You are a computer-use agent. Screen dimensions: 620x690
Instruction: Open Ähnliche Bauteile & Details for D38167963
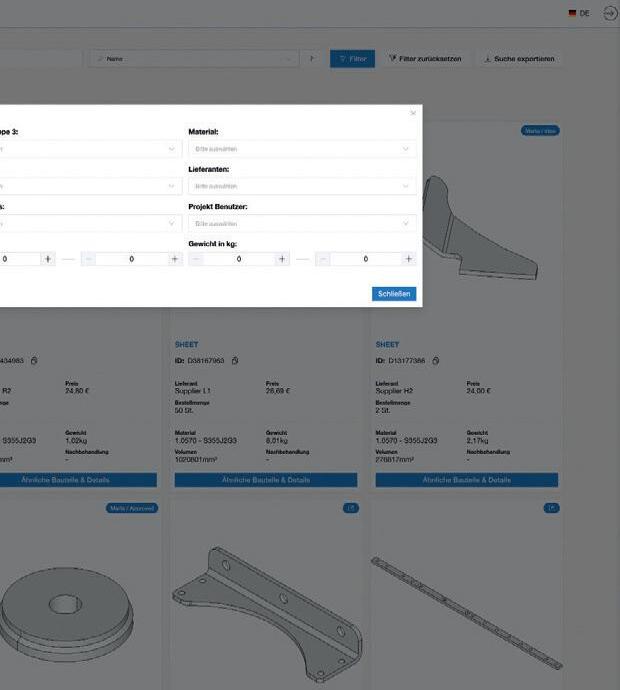coord(266,480)
